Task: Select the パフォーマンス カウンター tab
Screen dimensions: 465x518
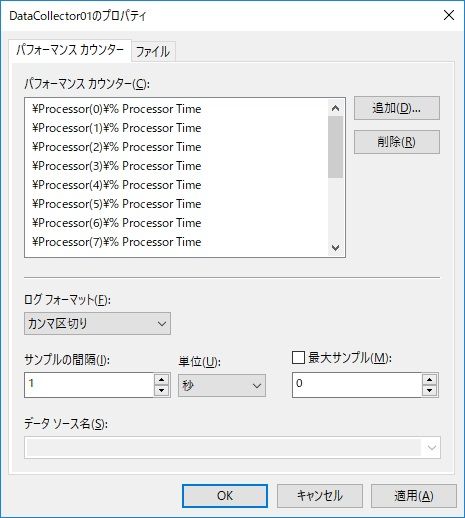Action: point(70,50)
